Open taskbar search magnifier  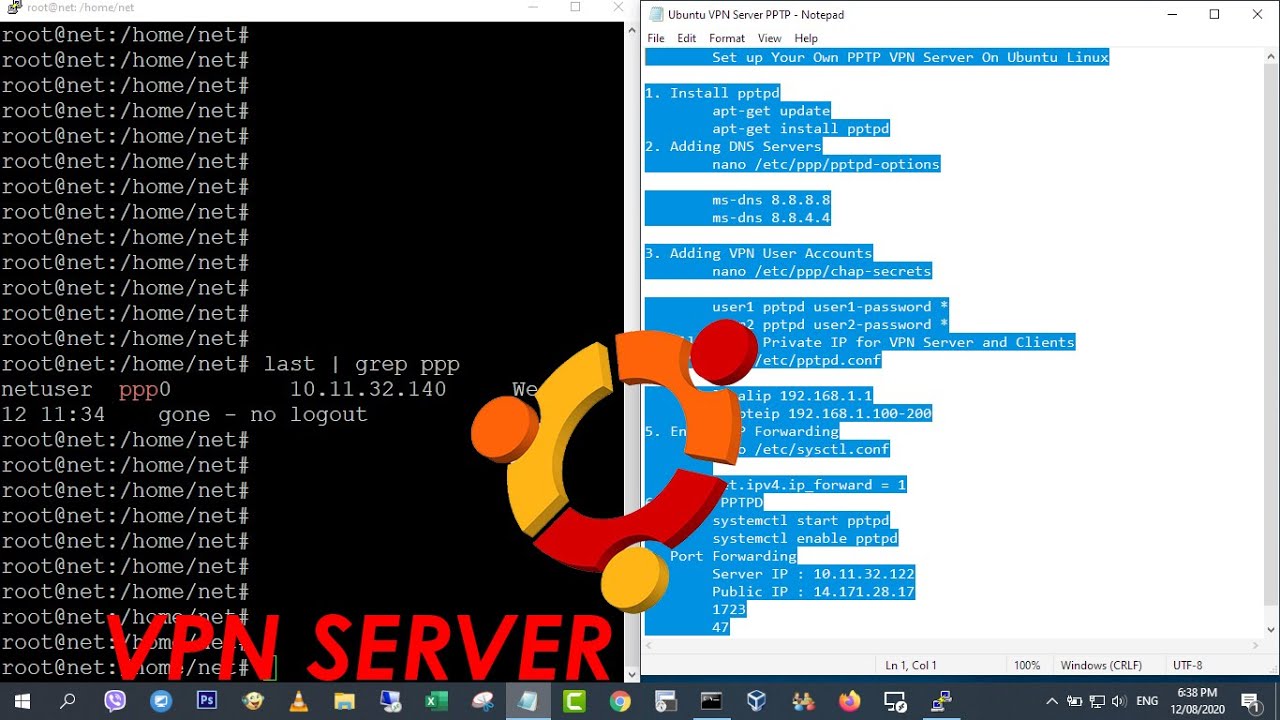pyautogui.click(x=68, y=701)
